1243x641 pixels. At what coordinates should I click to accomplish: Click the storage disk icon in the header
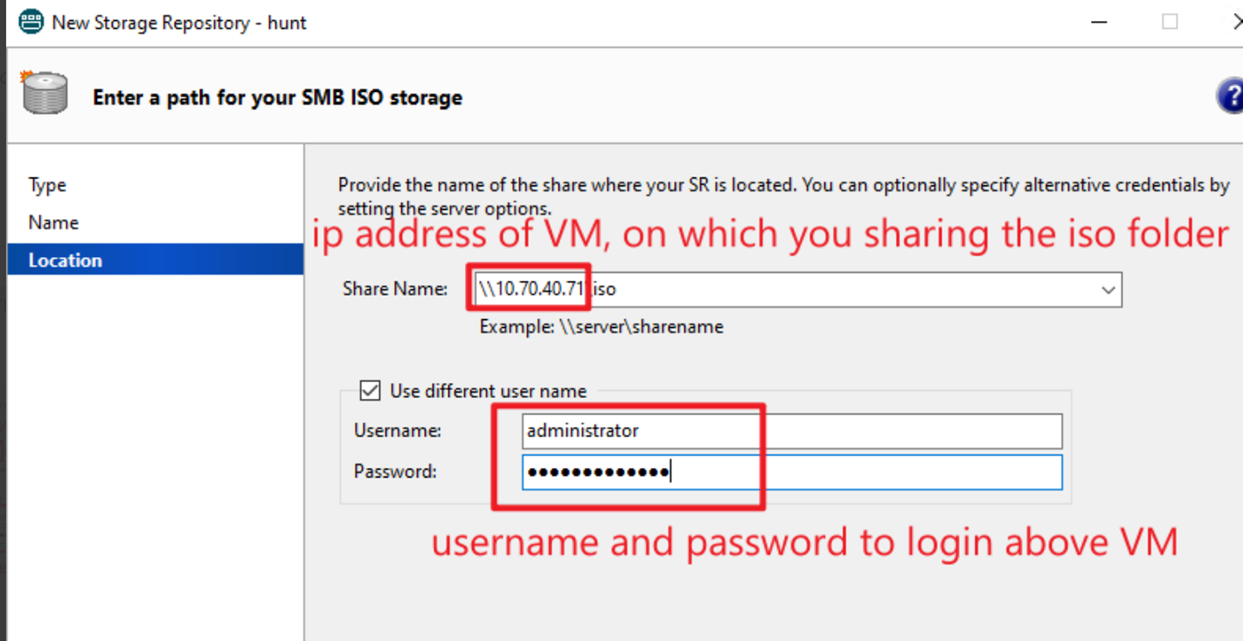pos(44,93)
